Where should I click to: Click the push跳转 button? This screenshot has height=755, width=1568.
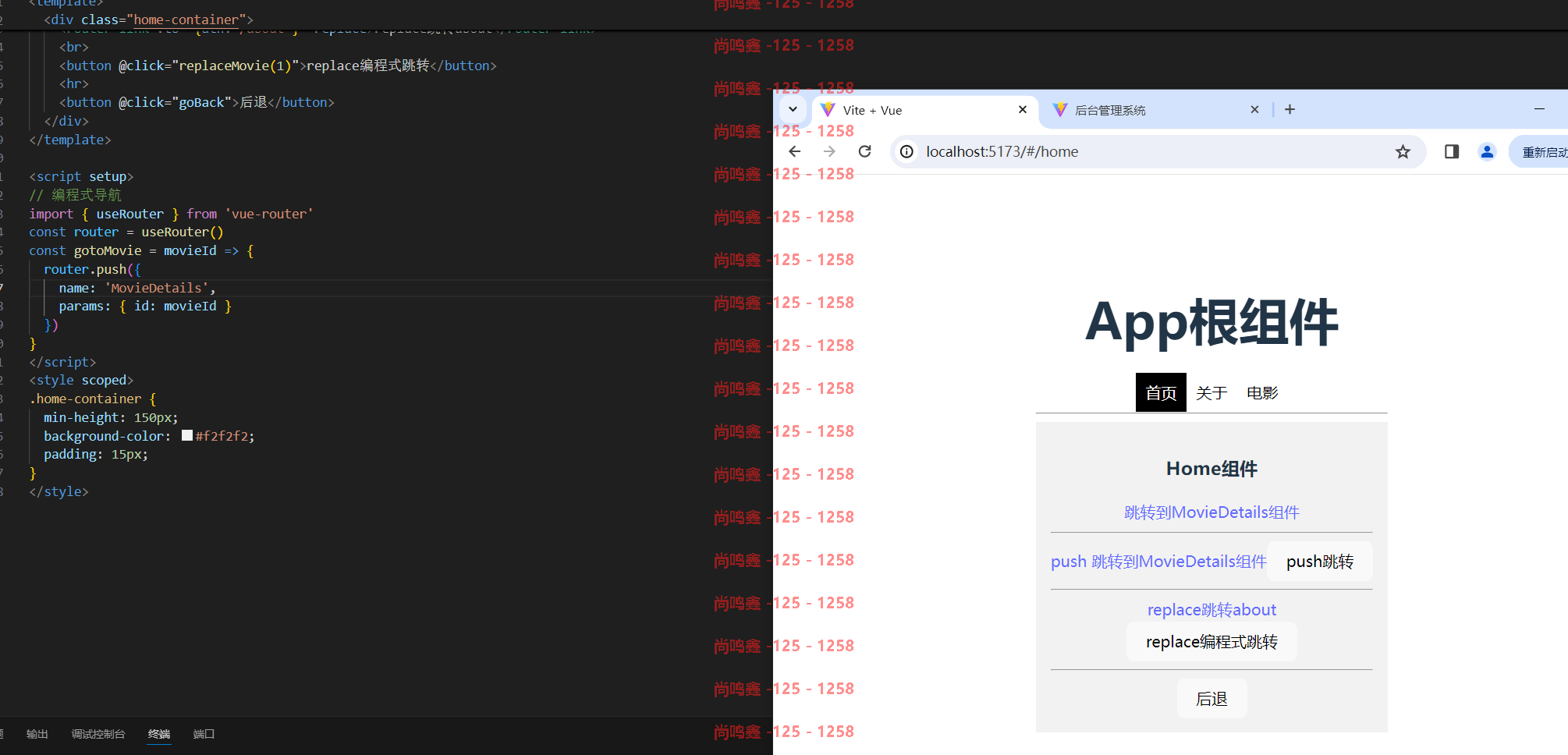tap(1320, 562)
